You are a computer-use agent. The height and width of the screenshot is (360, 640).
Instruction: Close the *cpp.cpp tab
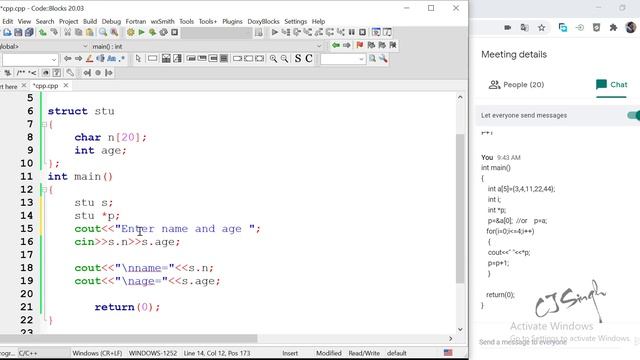click(x=66, y=85)
